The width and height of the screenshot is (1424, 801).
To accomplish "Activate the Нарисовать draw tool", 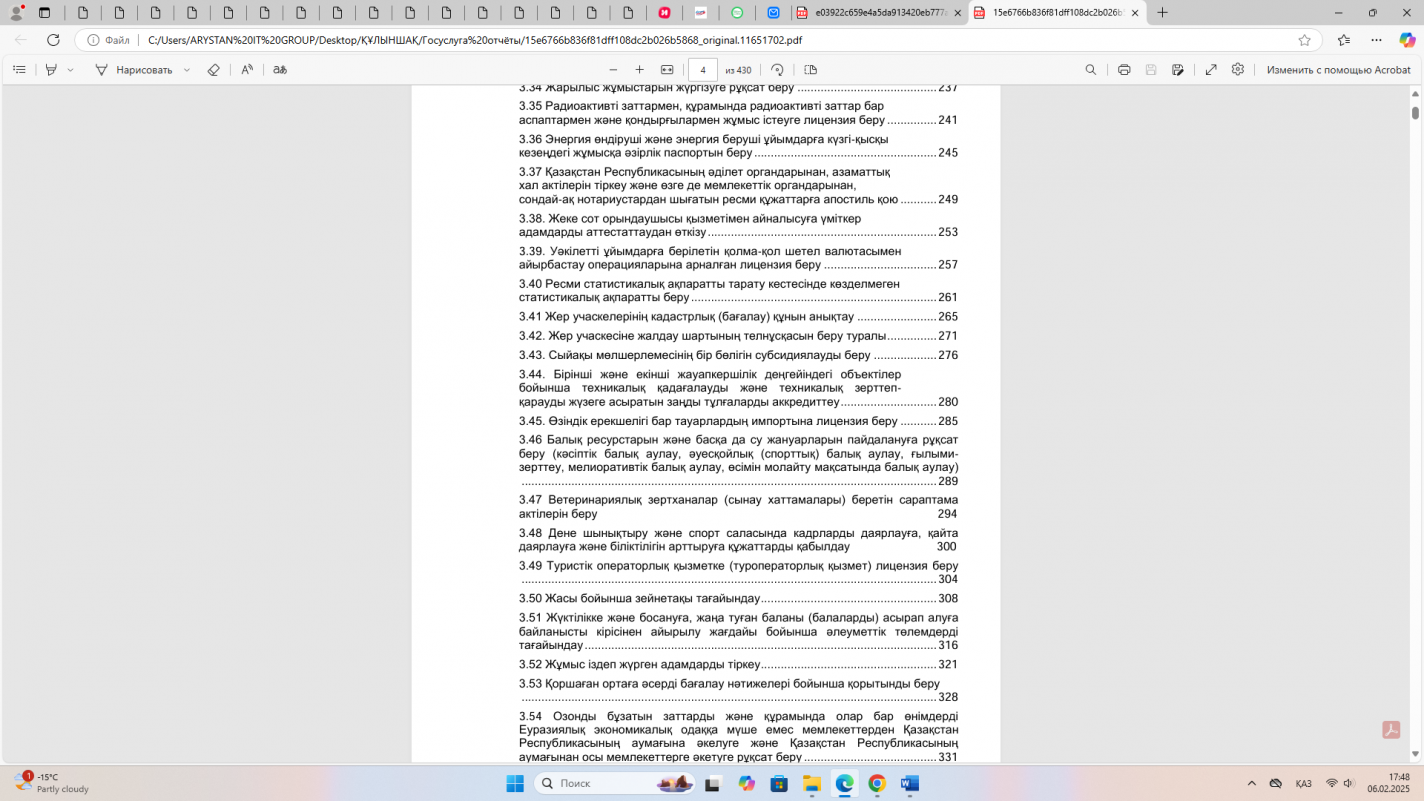I will [134, 70].
